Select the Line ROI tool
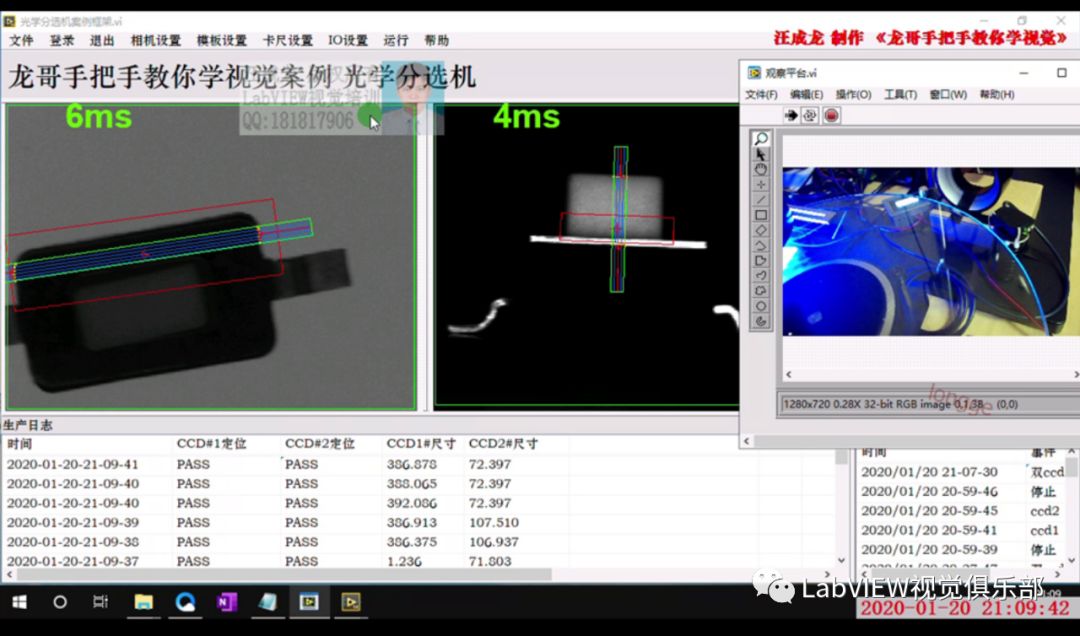Image resolution: width=1080 pixels, height=636 pixels. (x=760, y=200)
